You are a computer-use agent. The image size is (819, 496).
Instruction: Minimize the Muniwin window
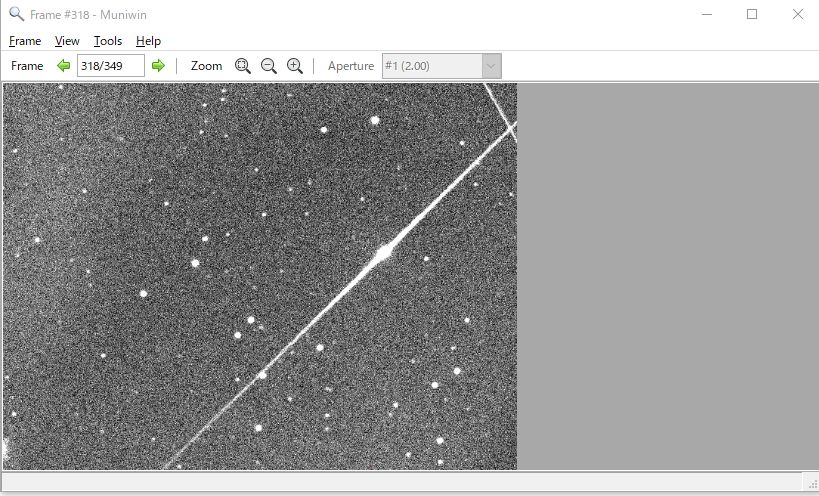click(x=707, y=14)
